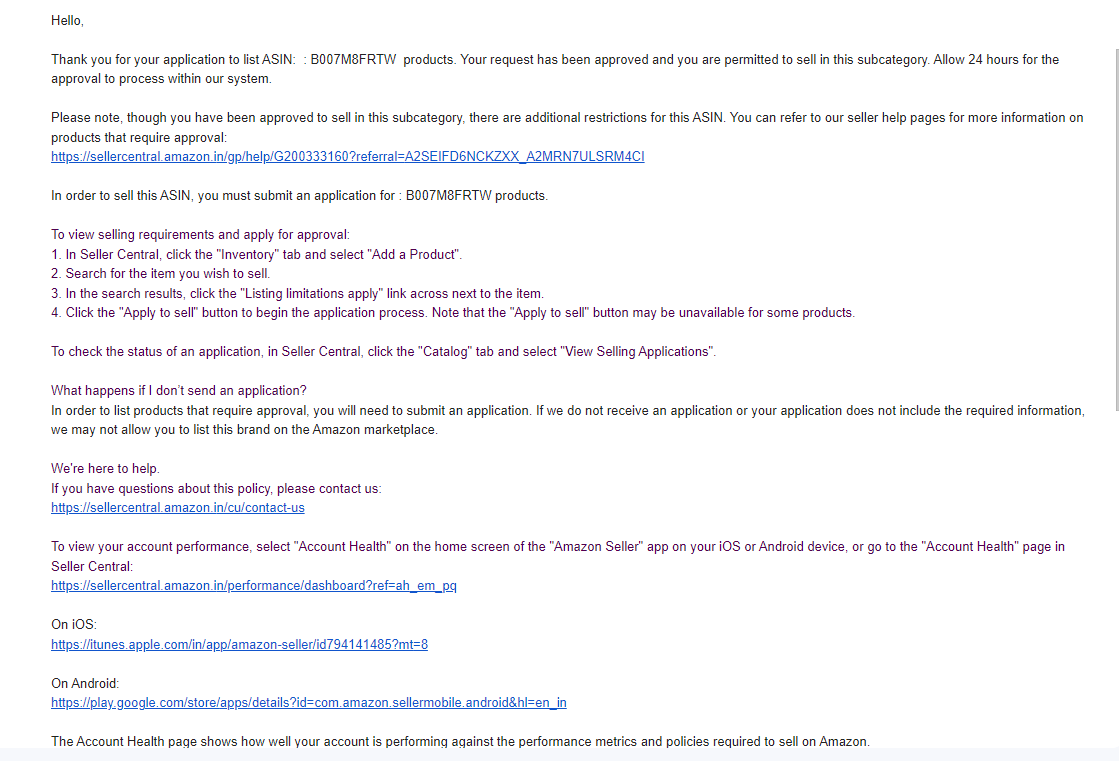This screenshot has height=761, width=1119.
Task: Click the "On iOS:" label
Action: coord(74,624)
